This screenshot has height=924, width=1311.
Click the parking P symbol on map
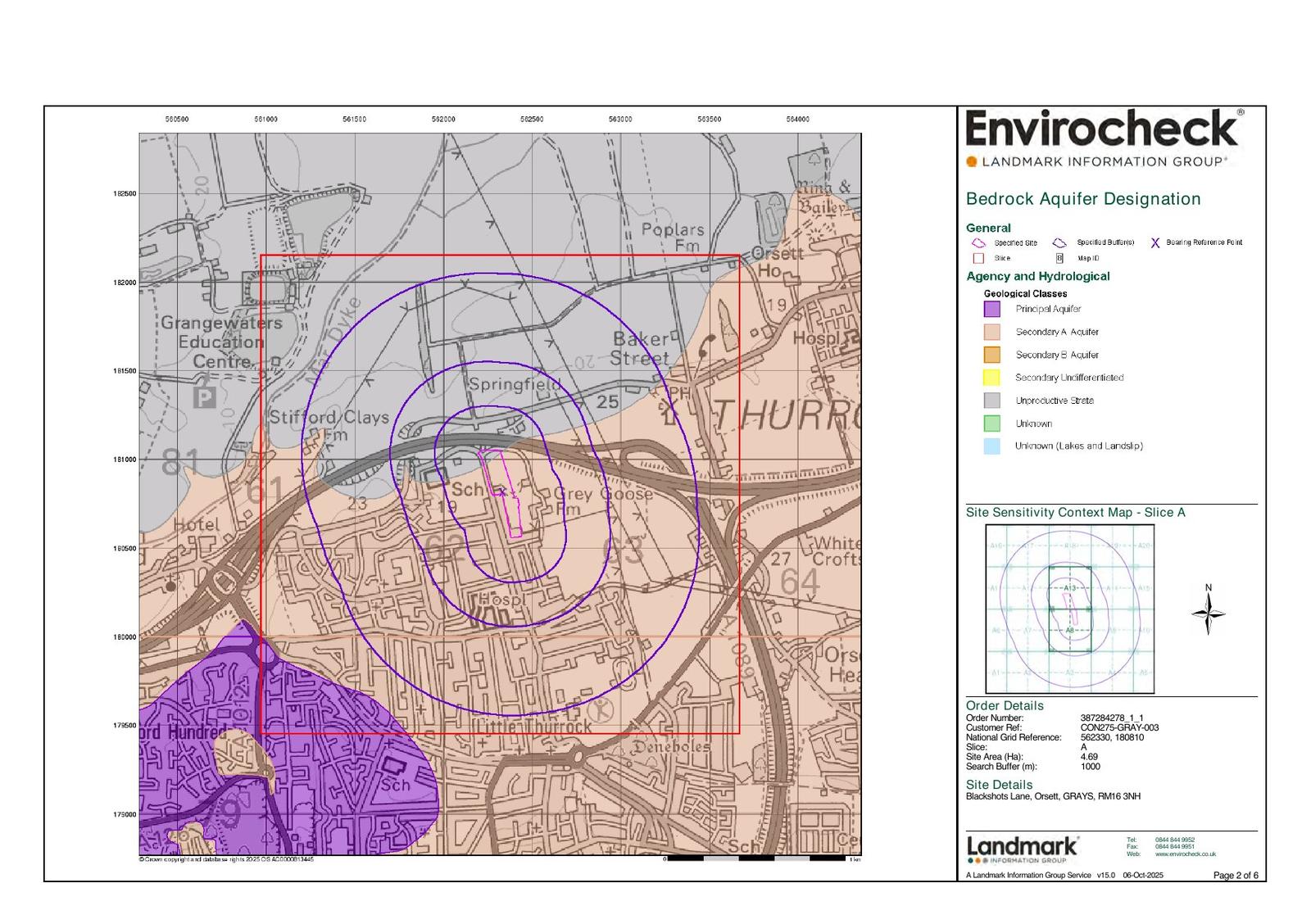click(x=203, y=398)
